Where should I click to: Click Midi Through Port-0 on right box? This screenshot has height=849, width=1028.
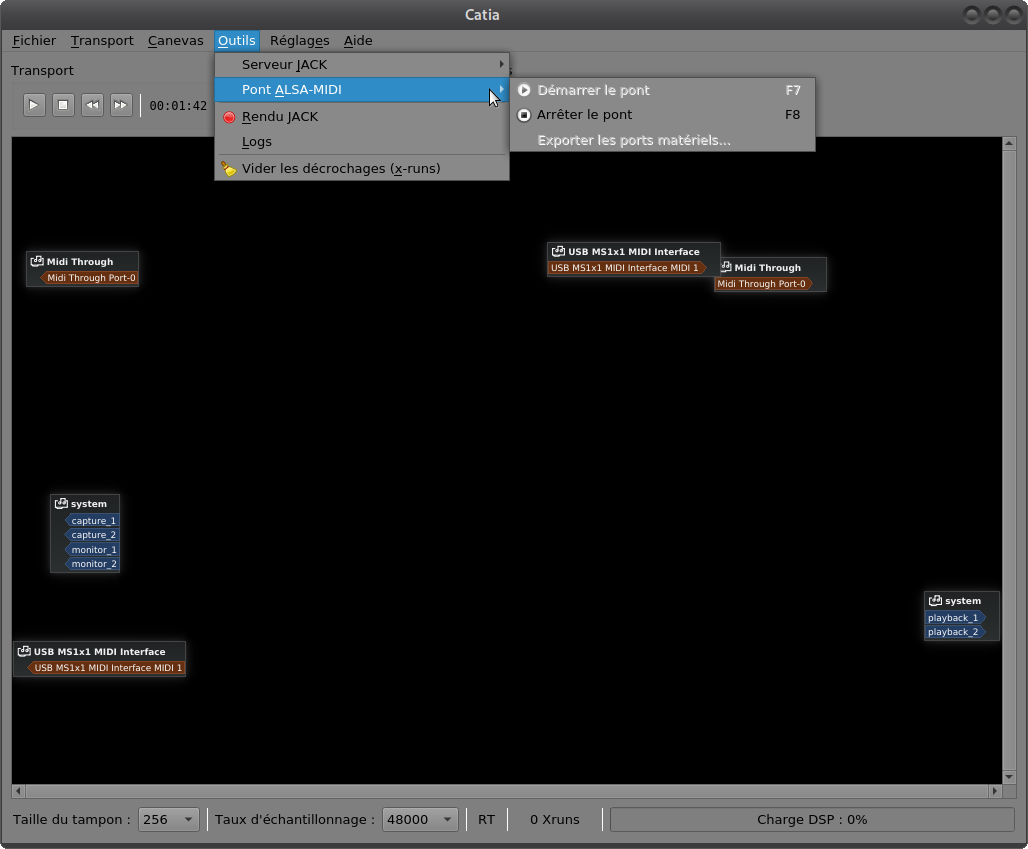[764, 284]
